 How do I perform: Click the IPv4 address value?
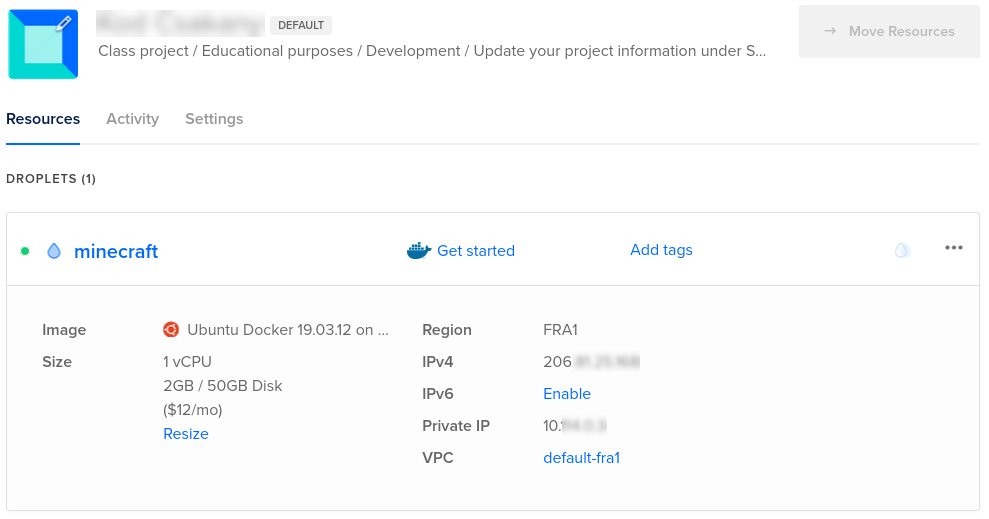click(592, 362)
